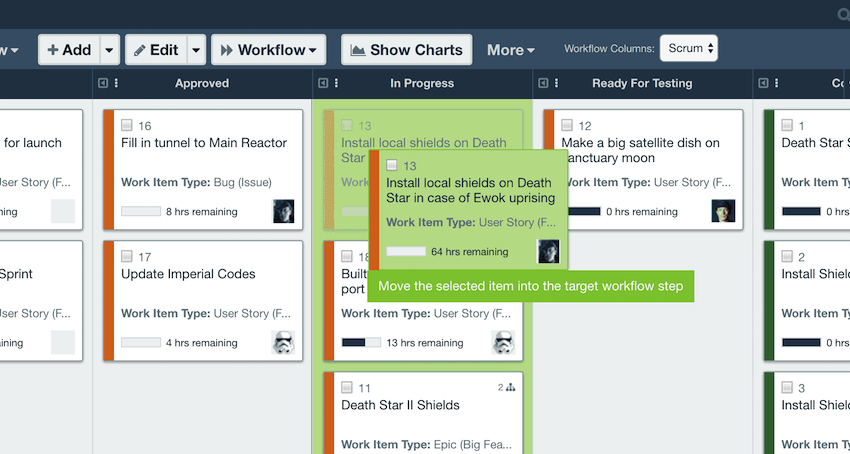Open the Workflow Columns Scrum selector
This screenshot has height=454, width=850.
(688, 48)
